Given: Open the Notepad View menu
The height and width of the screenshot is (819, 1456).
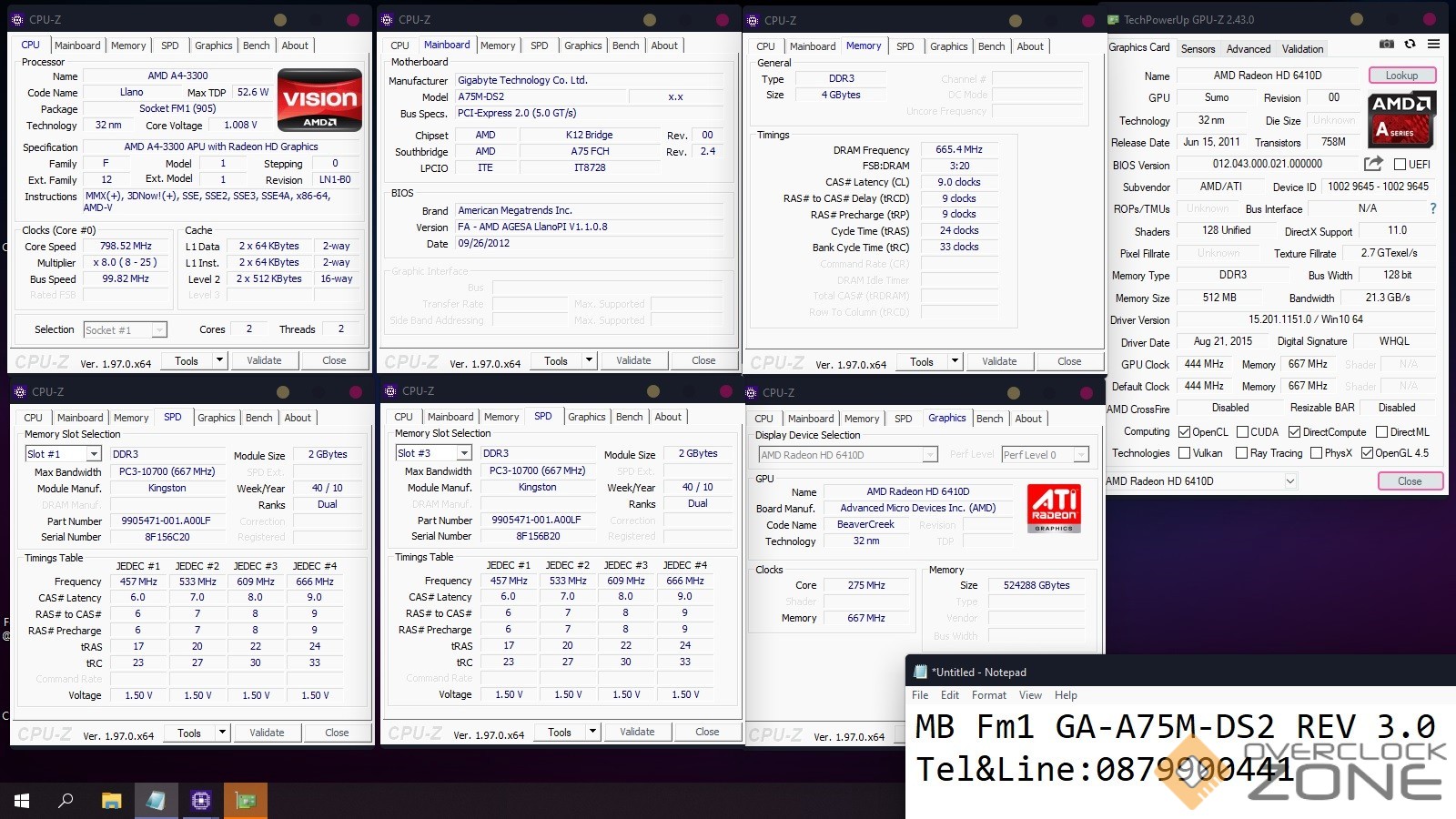Looking at the screenshot, I should pyautogui.click(x=1030, y=695).
